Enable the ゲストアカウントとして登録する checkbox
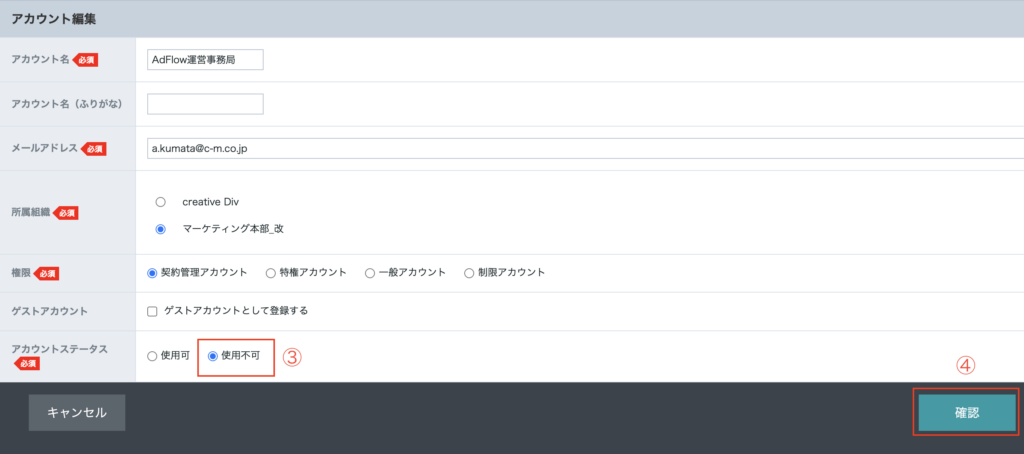 click(153, 311)
